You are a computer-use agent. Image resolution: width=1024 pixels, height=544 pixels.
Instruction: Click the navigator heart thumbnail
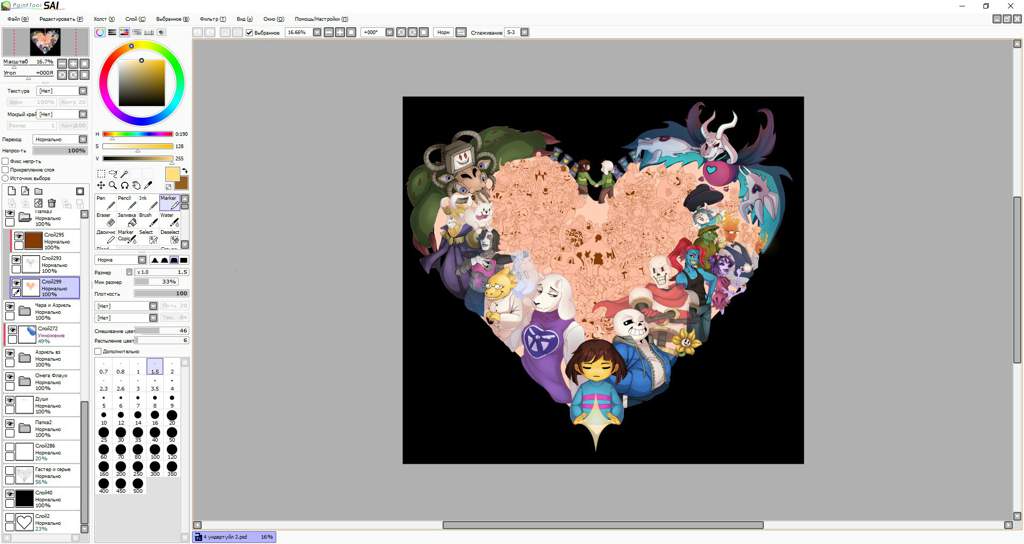(x=45, y=42)
